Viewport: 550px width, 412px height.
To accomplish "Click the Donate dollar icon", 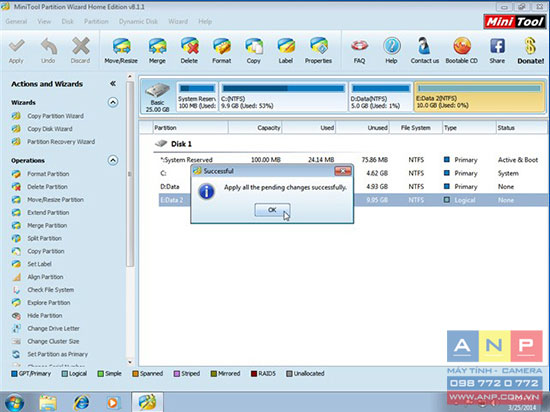I will point(531,51).
